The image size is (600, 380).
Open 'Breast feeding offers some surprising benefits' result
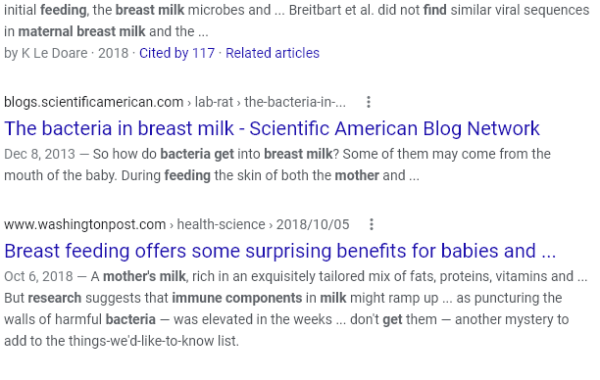tap(280, 251)
